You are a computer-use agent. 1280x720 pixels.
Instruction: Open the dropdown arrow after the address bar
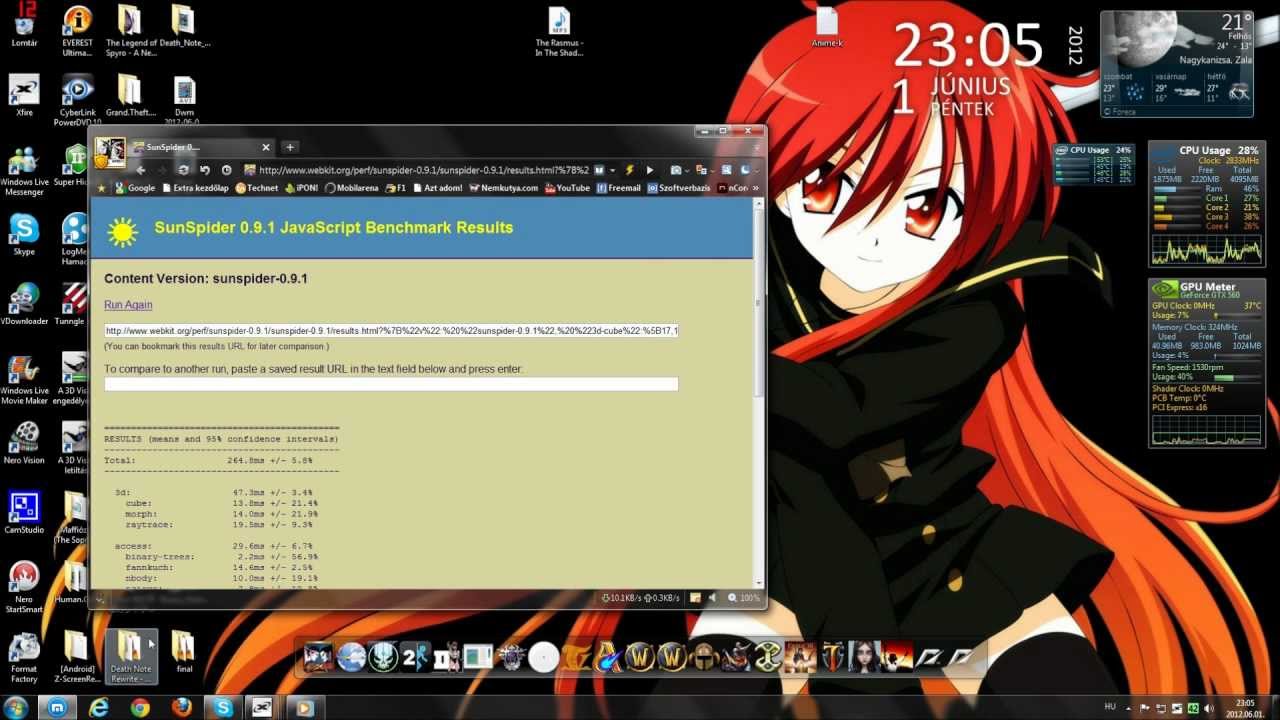tap(613, 170)
